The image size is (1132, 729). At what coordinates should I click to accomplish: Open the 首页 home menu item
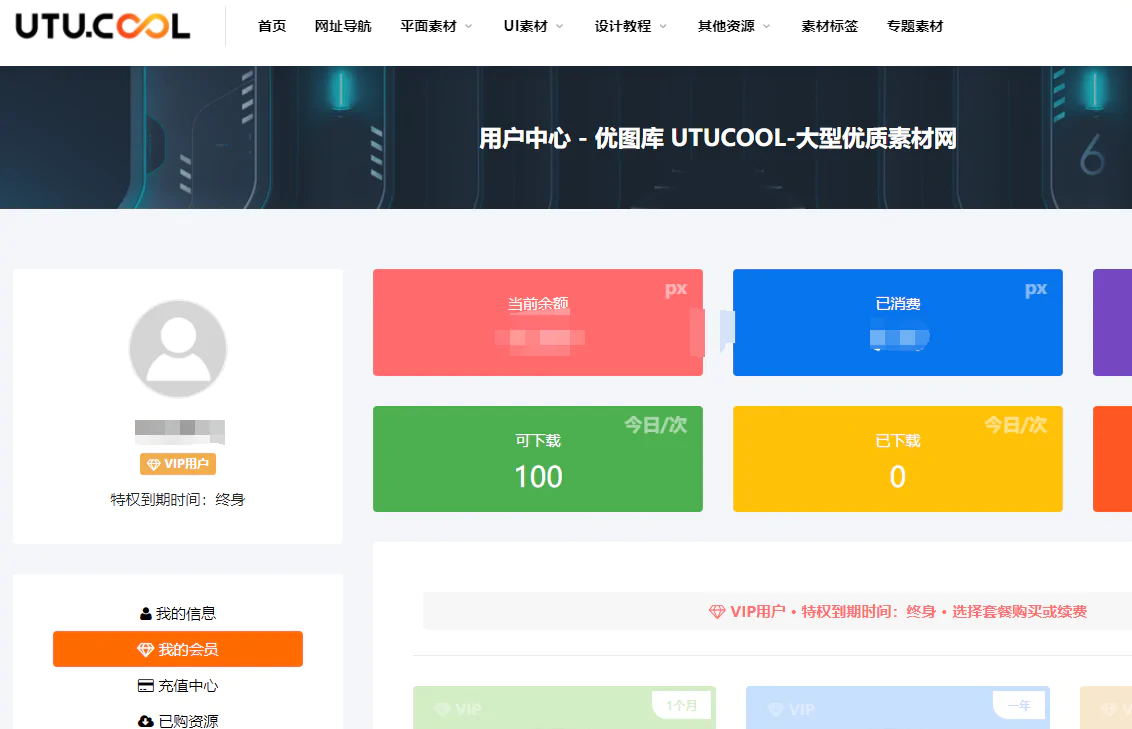point(272,26)
